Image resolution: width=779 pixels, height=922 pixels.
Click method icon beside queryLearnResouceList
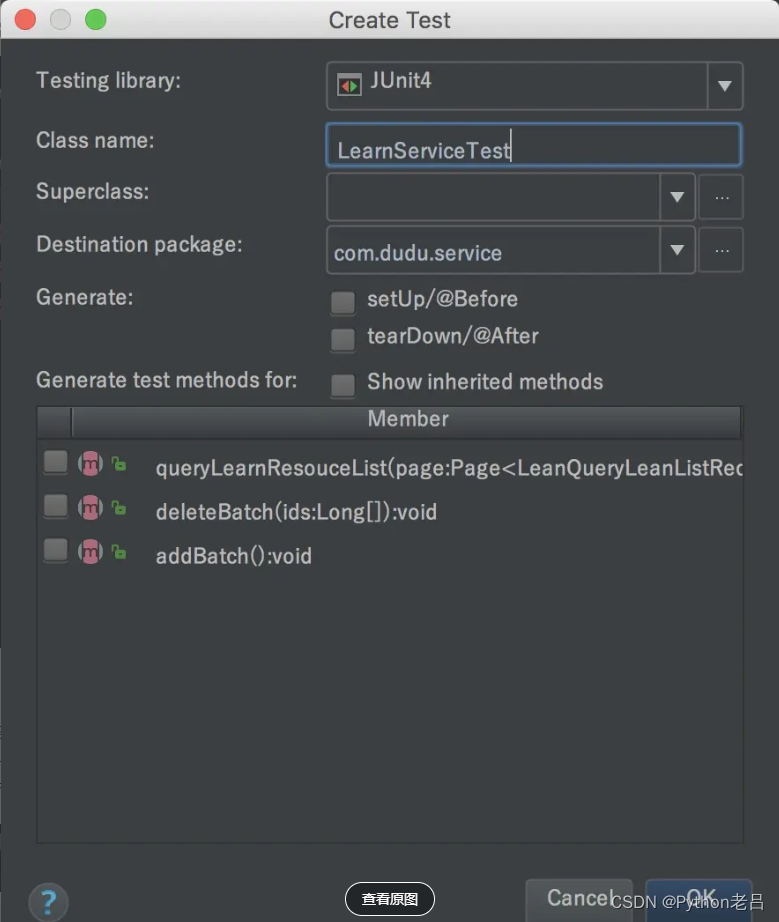tap(91, 465)
